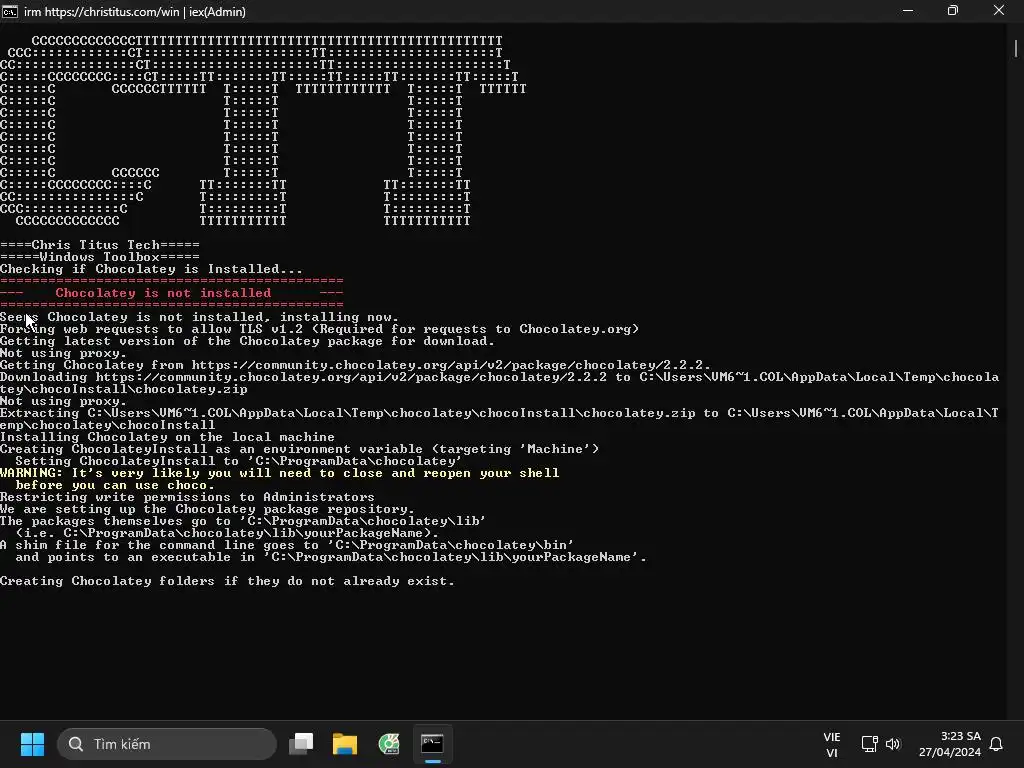Click the '====Chris Titus Tech=====' line

(100, 245)
